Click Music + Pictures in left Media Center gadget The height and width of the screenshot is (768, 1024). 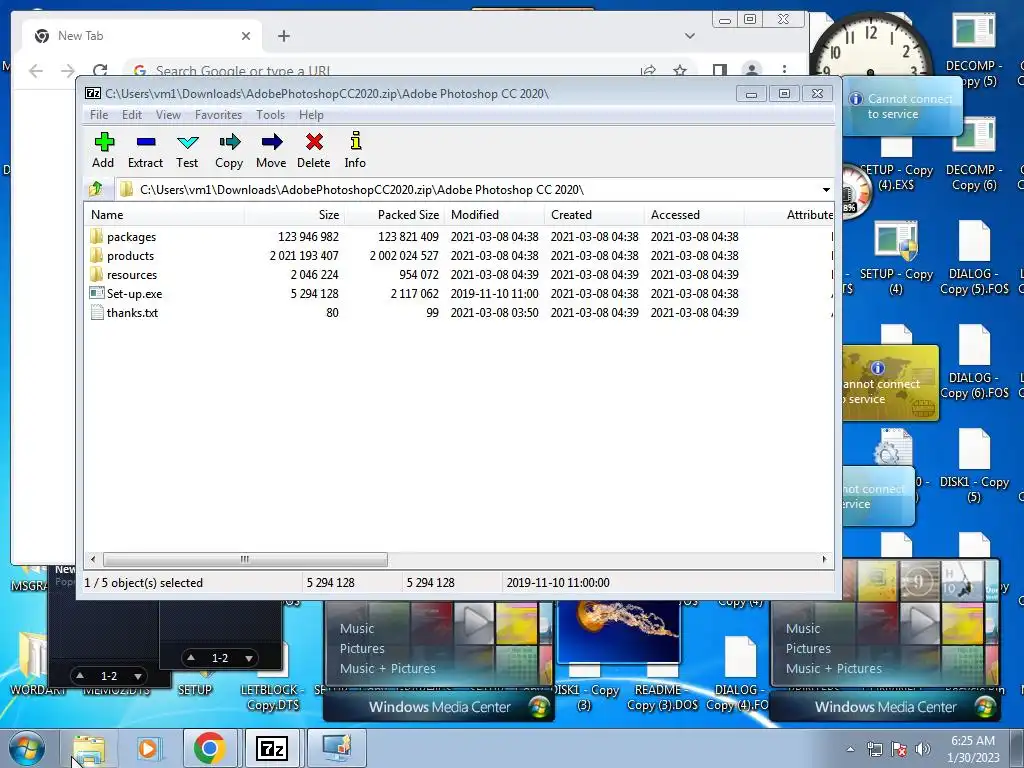(x=387, y=669)
